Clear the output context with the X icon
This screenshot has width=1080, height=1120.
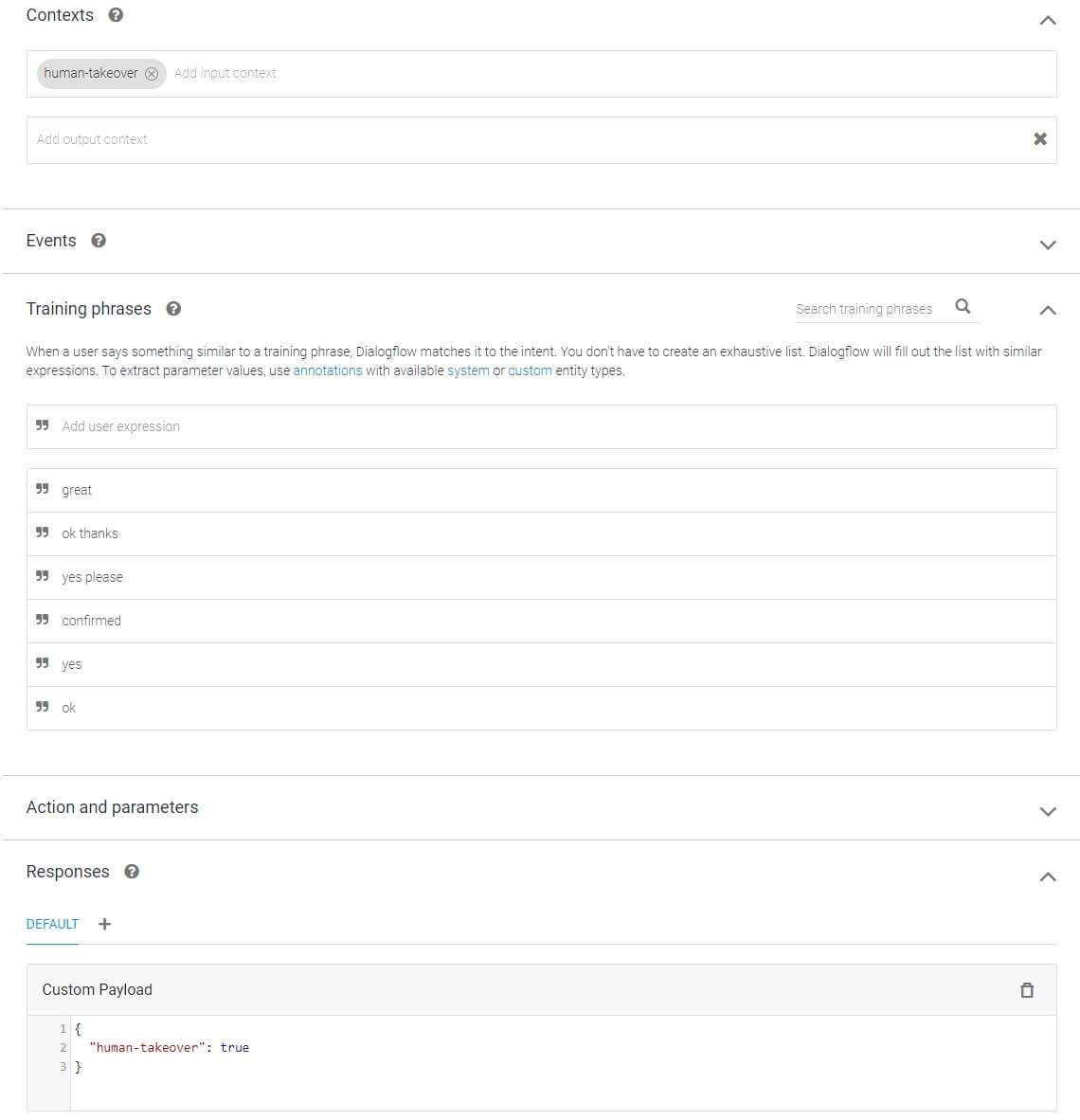(1040, 139)
